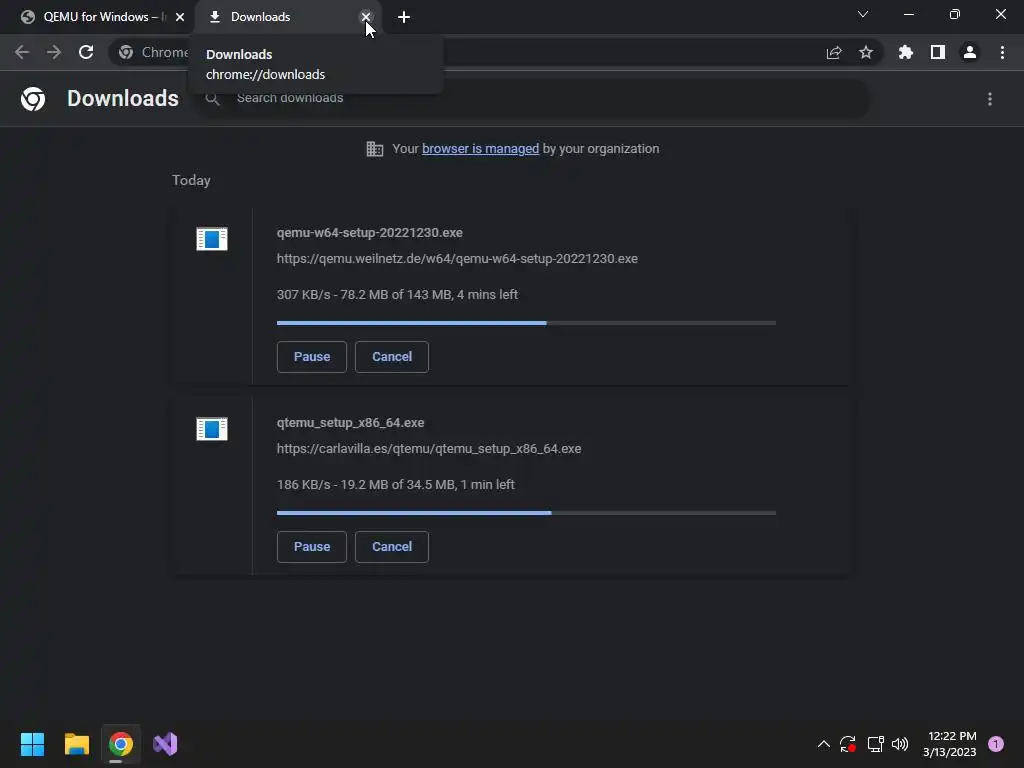Click in the Search downloads field
The height and width of the screenshot is (768, 1024).
point(533,99)
